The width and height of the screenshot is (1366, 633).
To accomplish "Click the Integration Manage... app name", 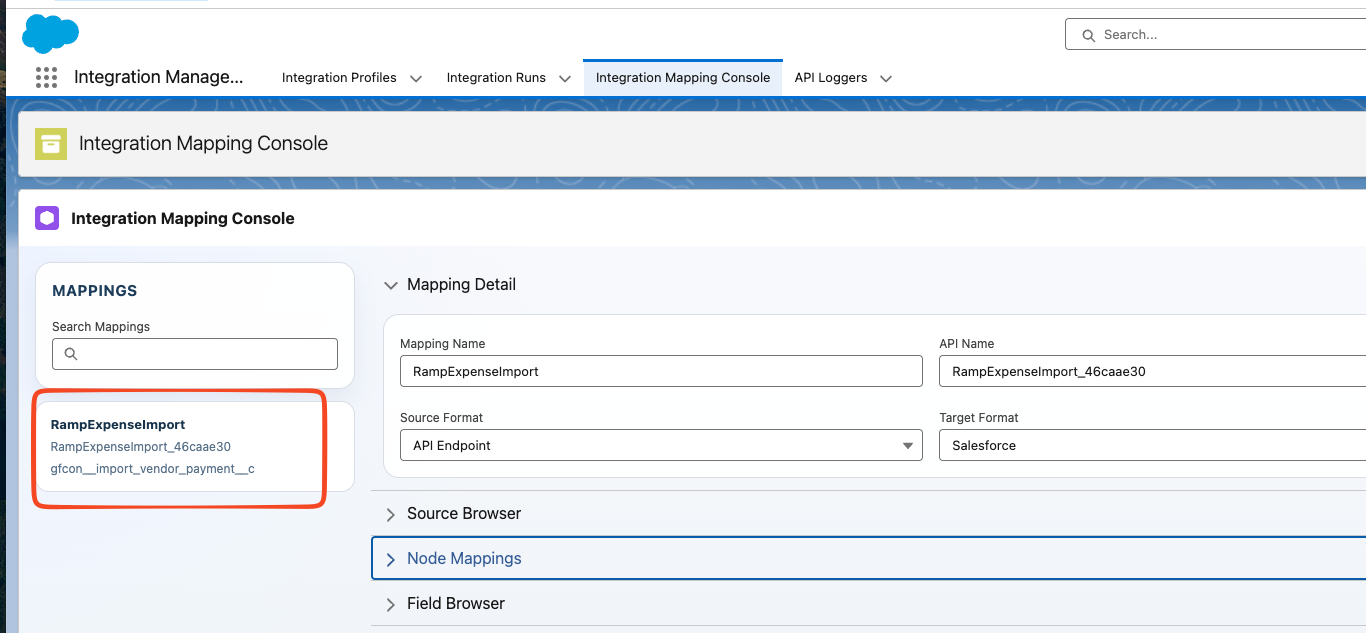I will 158,77.
